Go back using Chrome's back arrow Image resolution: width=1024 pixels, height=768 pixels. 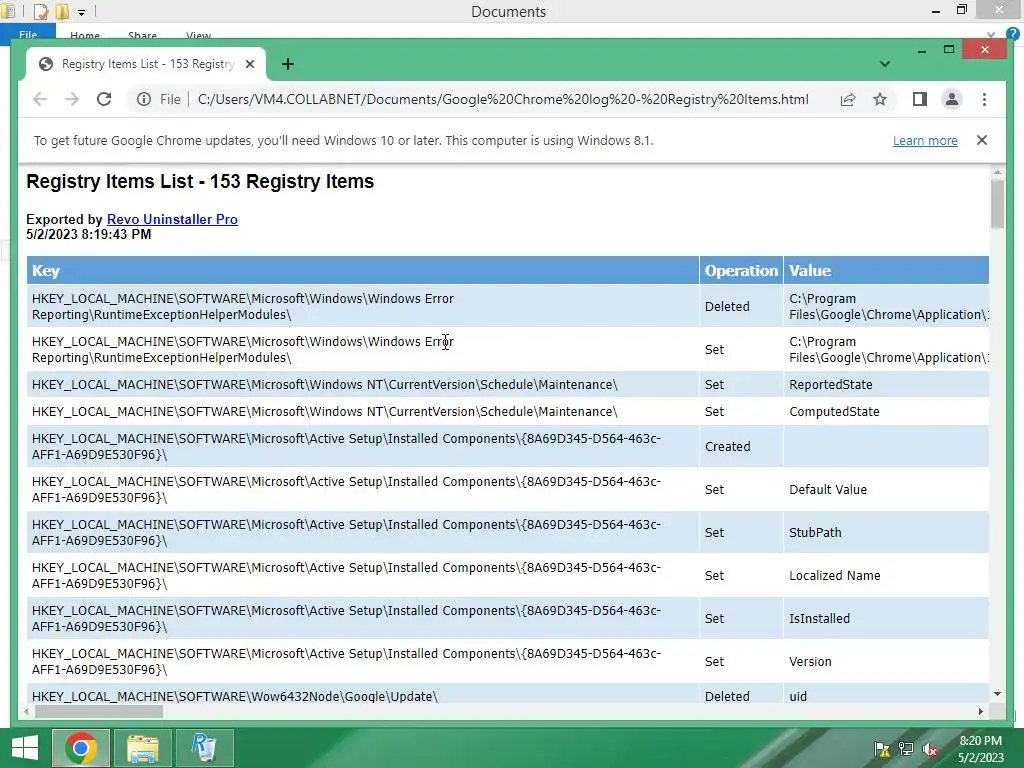(x=40, y=99)
